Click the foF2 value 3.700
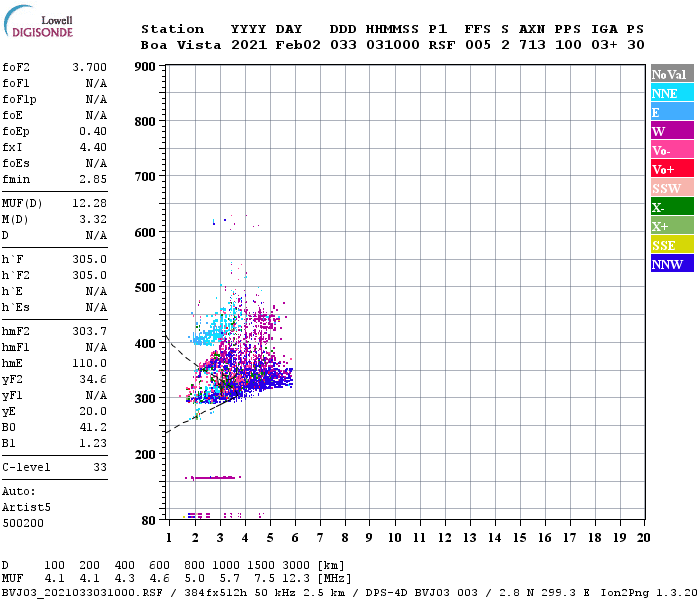 (89, 67)
